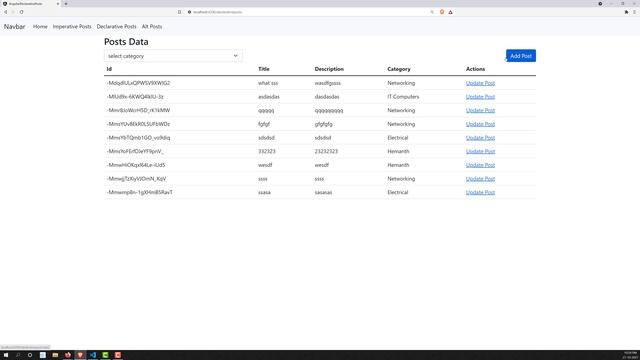Screen dimensions: 640x360
Task: Click the 'IT Computers' category cell
Action: point(403,97)
